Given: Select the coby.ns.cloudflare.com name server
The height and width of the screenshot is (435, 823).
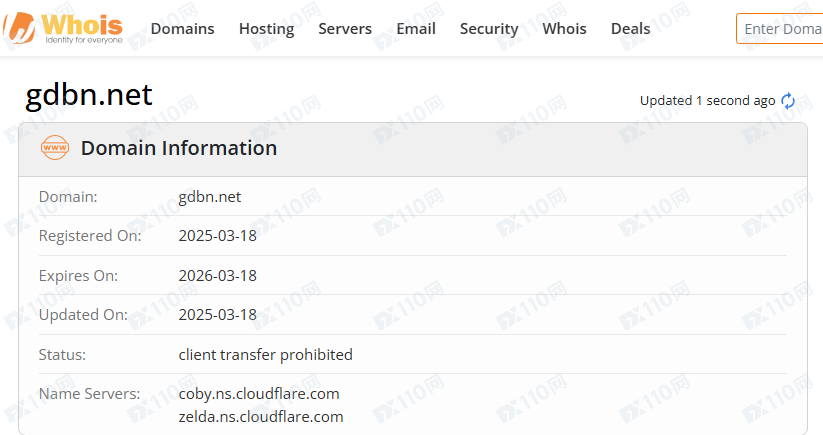Looking at the screenshot, I should 259,393.
